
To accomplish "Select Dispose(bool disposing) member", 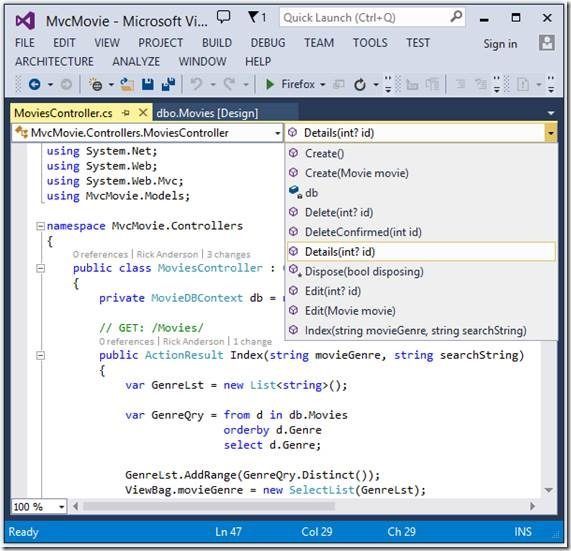I will (421, 271).
